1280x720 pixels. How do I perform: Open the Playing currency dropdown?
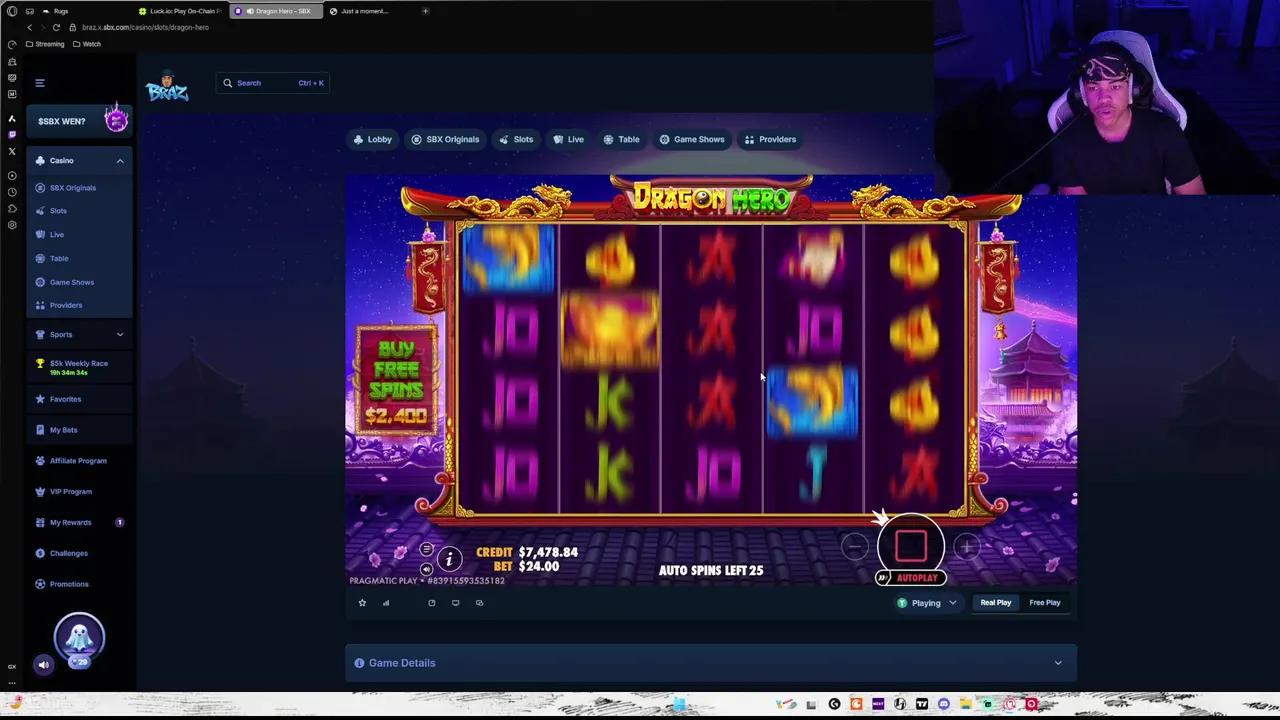coord(927,603)
